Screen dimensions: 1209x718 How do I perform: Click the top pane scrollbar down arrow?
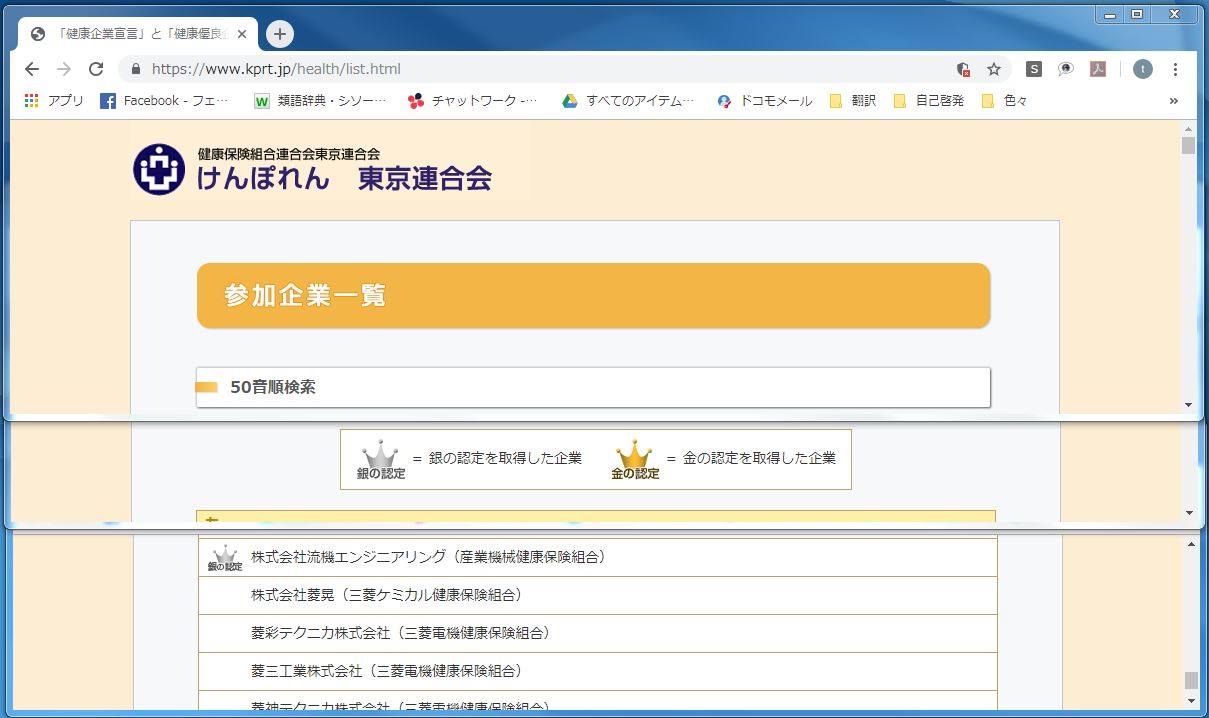[x=1189, y=405]
